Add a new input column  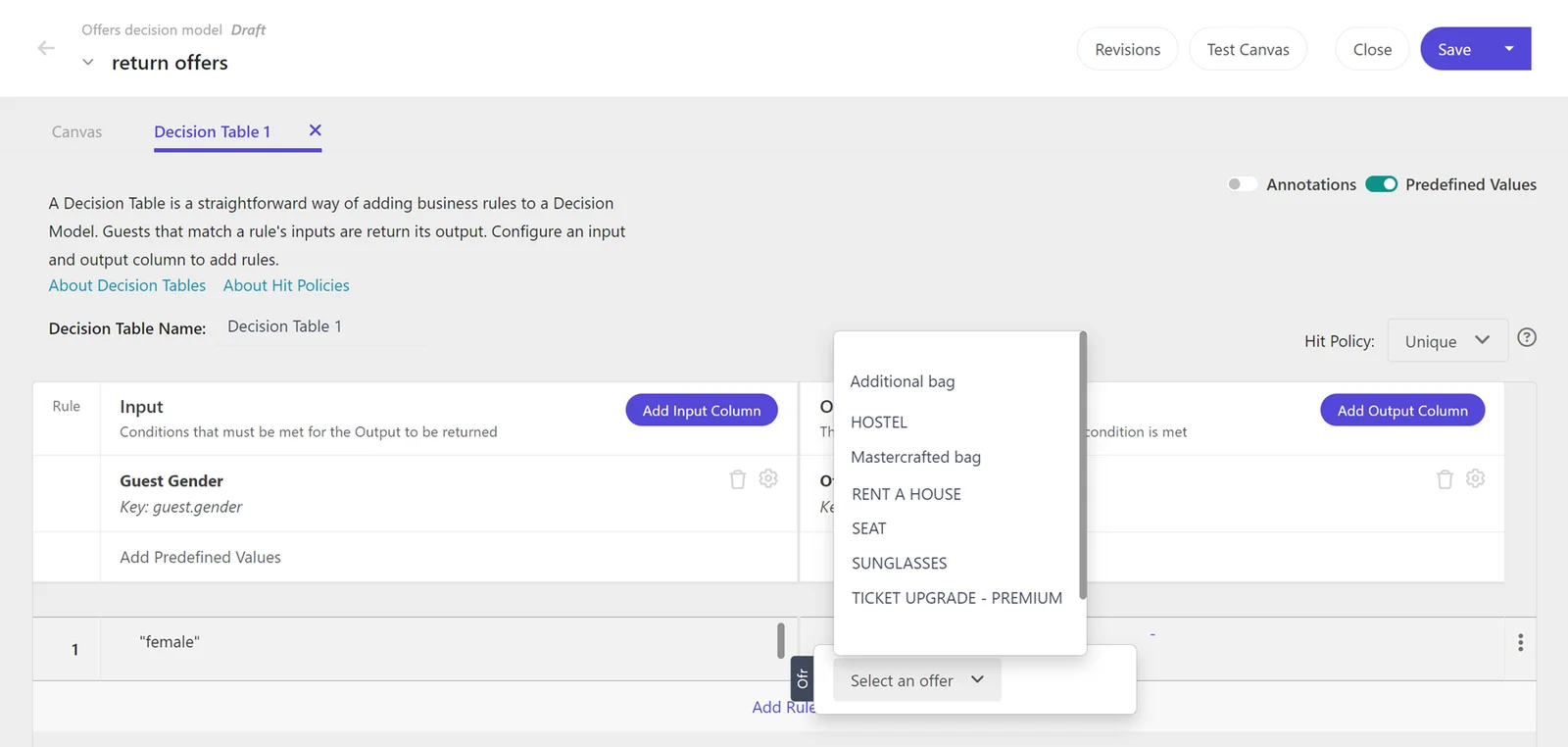click(x=702, y=411)
